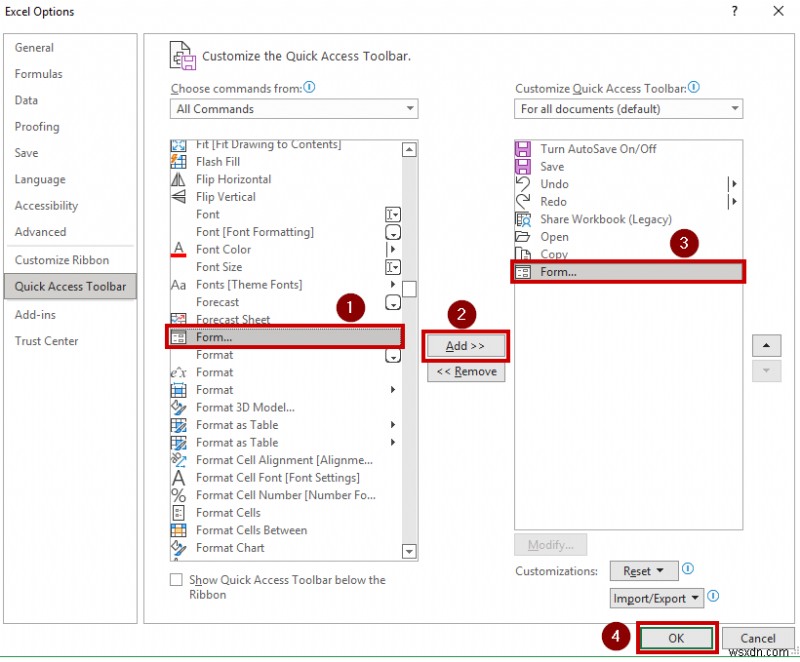Click the Flip Horizontal icon
Image resolution: width=800 pixels, height=662 pixels.
point(181,179)
